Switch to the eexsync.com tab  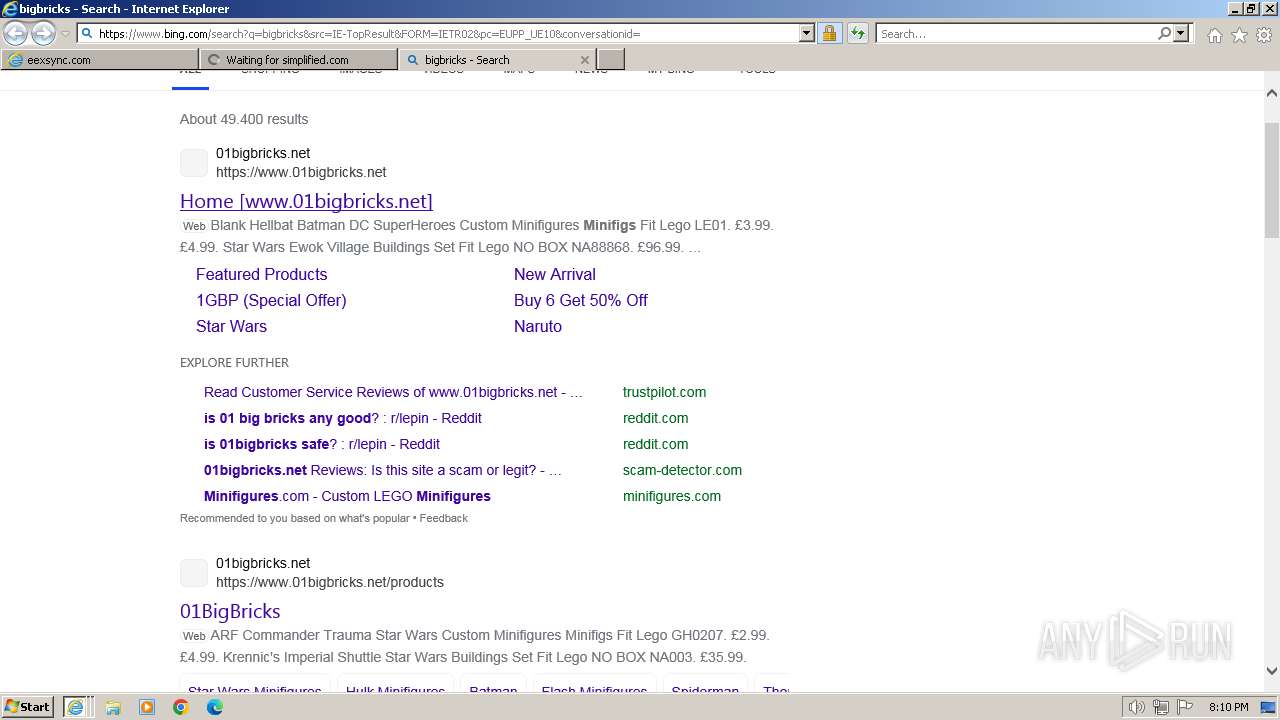[100, 60]
